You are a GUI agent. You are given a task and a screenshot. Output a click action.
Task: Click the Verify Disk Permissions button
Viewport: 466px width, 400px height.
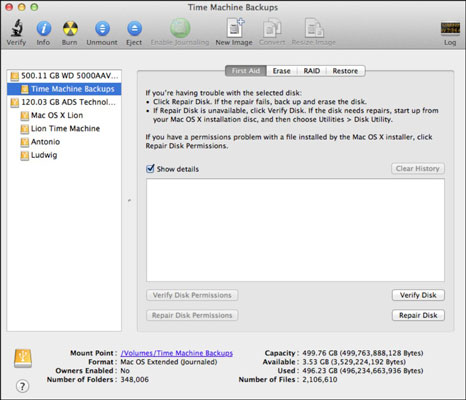coord(192,295)
